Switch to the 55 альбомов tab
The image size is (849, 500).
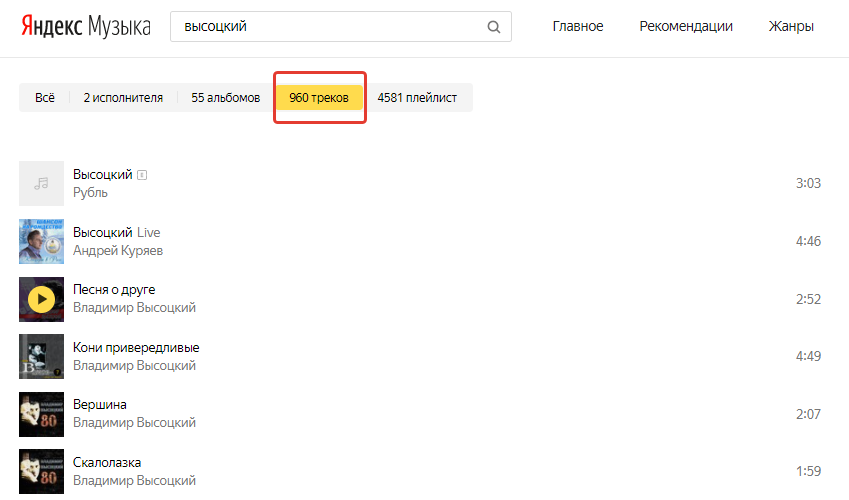(225, 98)
